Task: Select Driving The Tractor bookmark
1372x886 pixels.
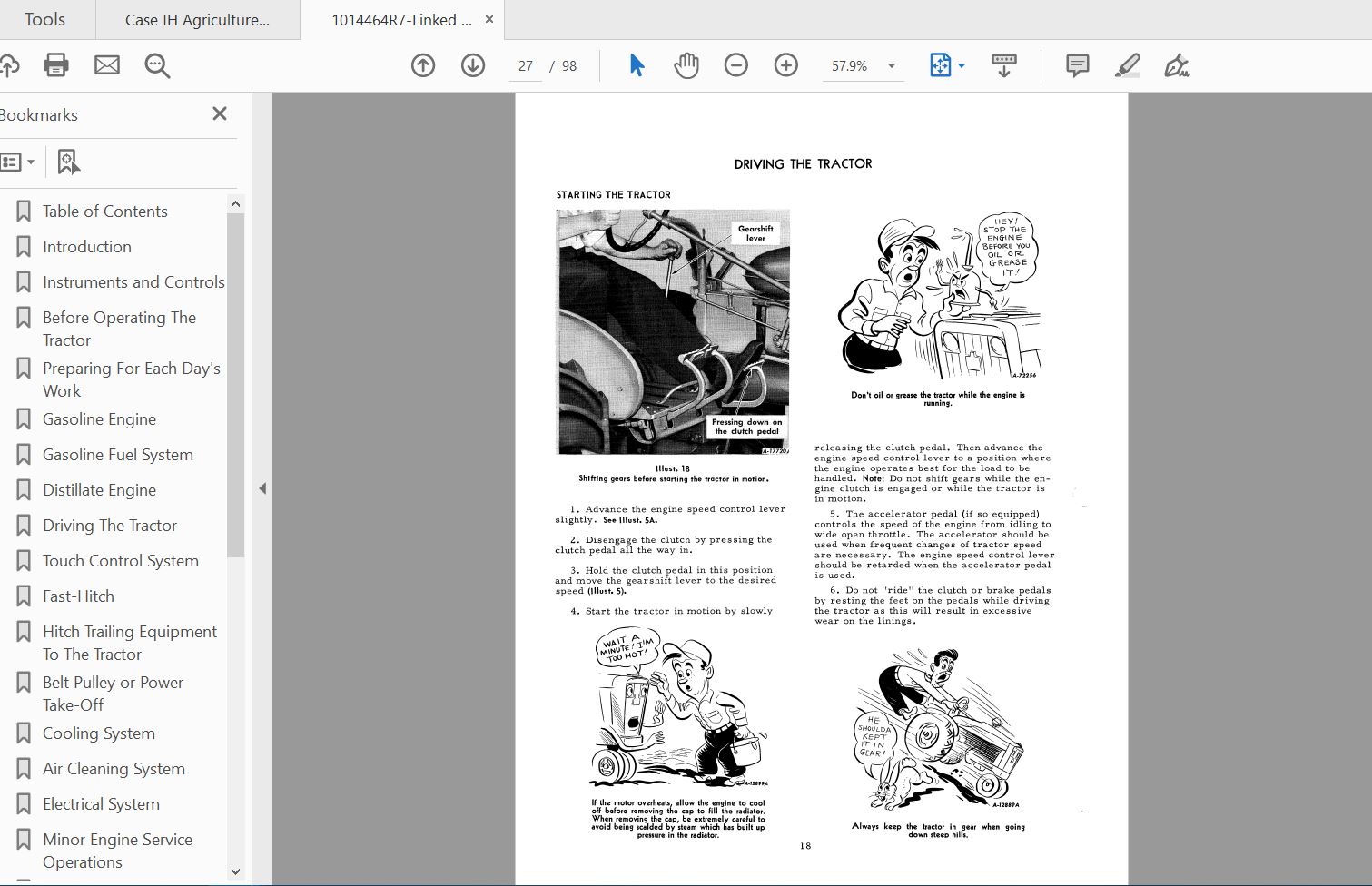Action: point(110,526)
